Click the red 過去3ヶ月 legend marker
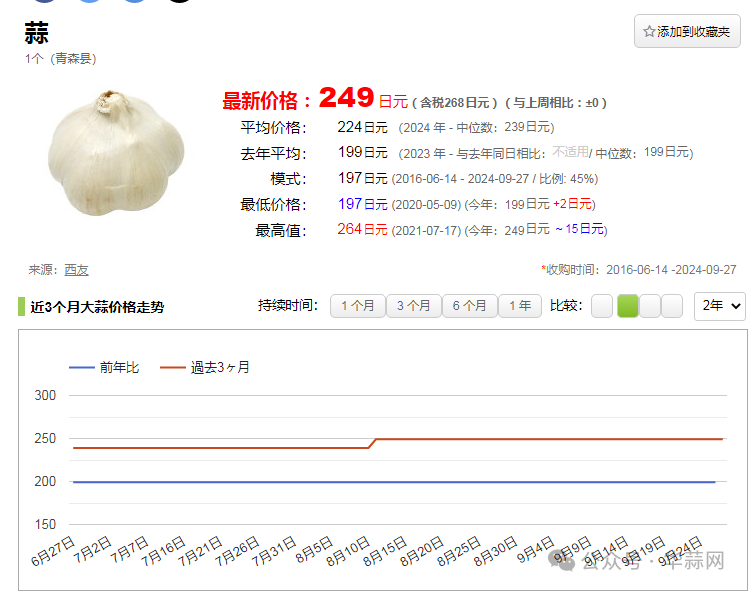Viewport: 749px width, 591px height. pyautogui.click(x=173, y=367)
